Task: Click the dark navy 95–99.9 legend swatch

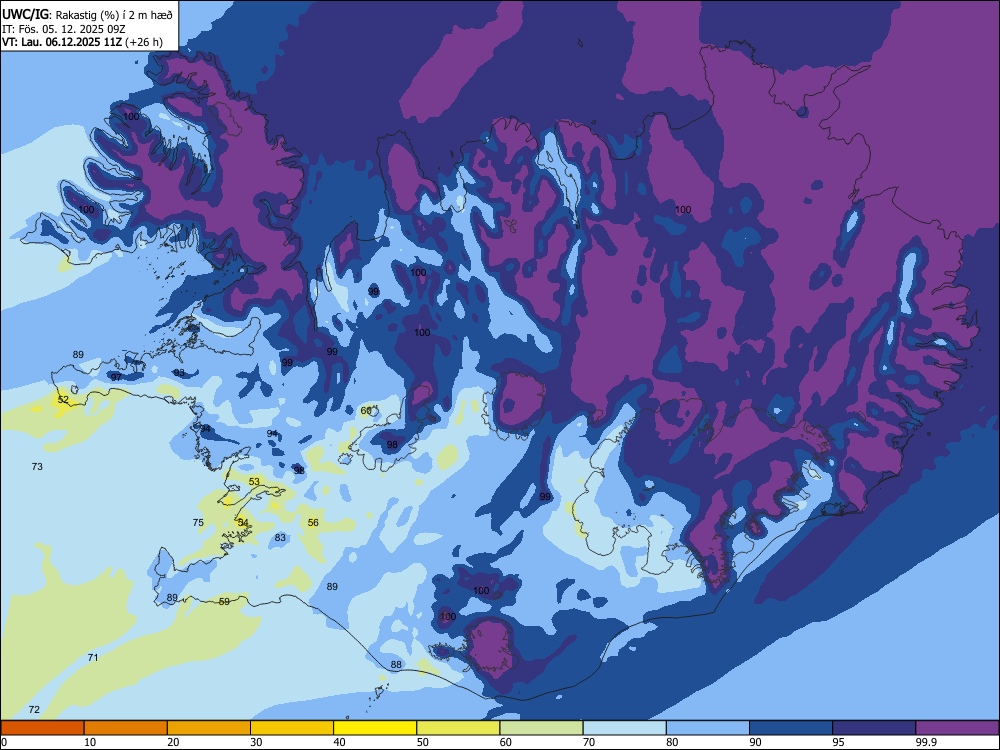Action: coord(874,728)
